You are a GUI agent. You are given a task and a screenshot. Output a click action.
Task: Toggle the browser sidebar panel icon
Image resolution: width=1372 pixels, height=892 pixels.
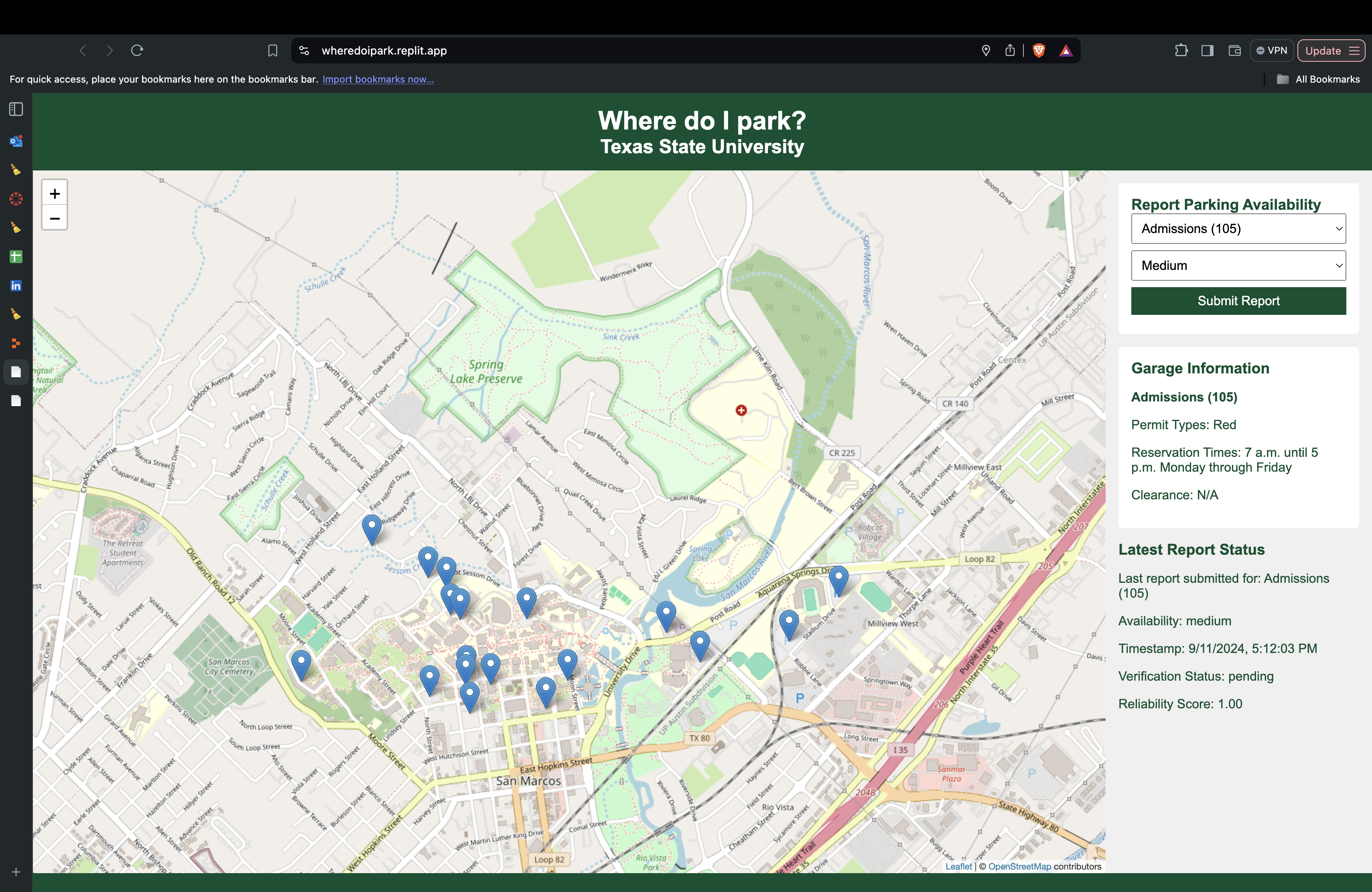(x=1207, y=51)
